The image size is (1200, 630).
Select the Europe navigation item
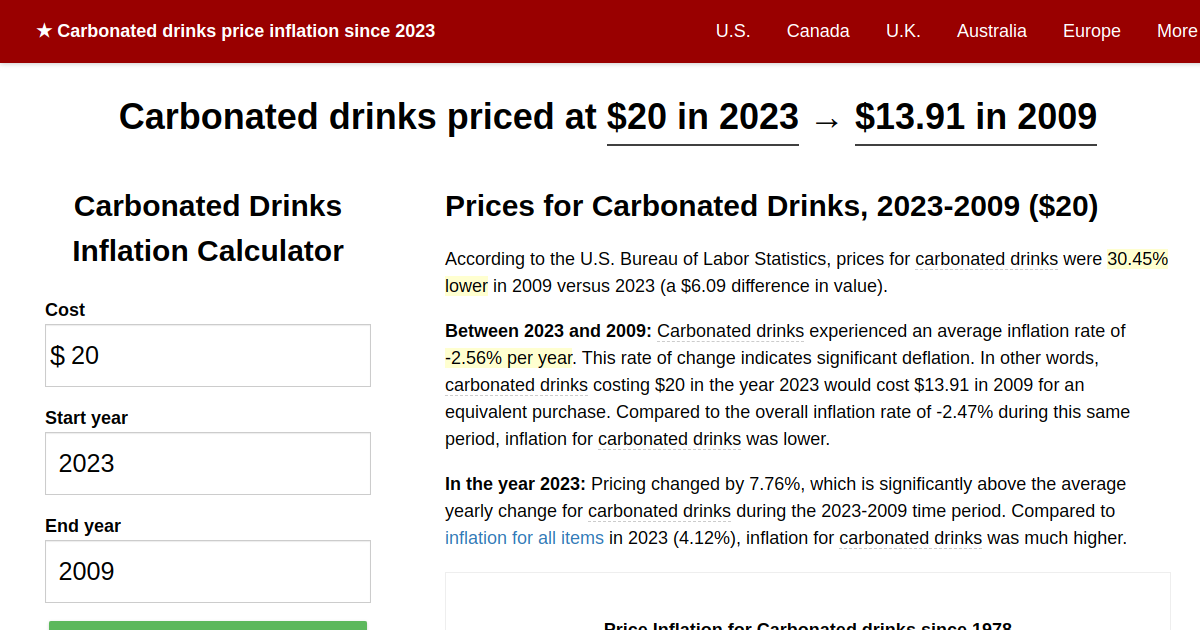(x=1091, y=31)
